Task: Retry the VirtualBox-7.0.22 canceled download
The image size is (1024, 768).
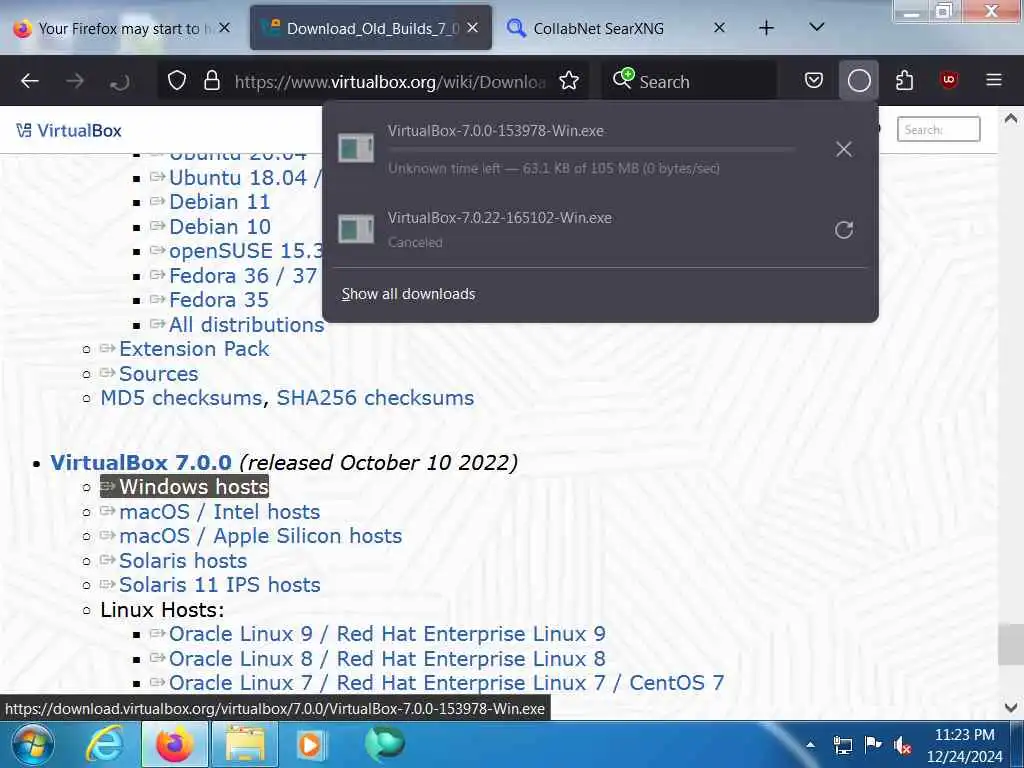Action: pos(844,230)
